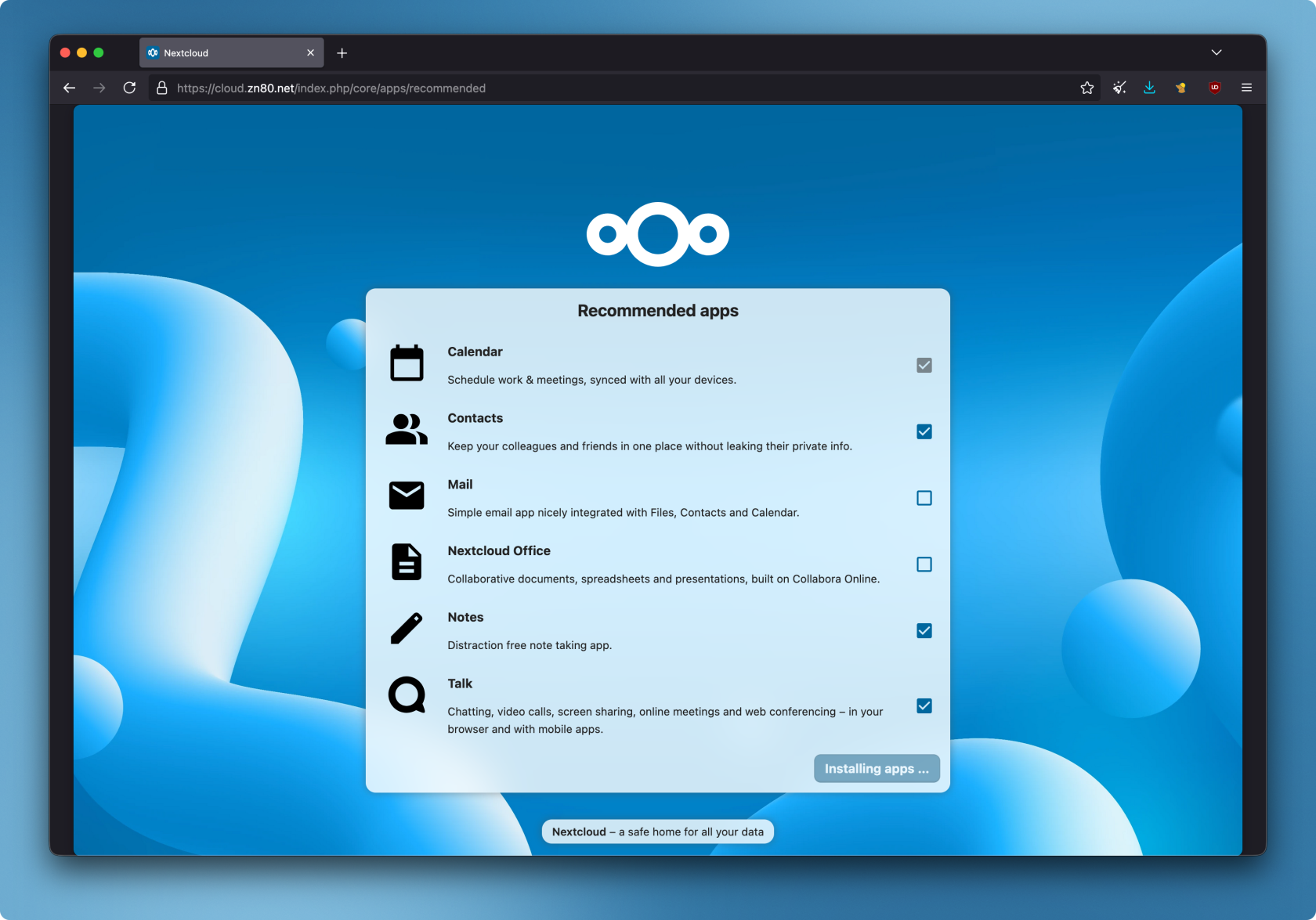Uncheck the Notes app checkbox
1316x920 pixels.
click(x=924, y=631)
